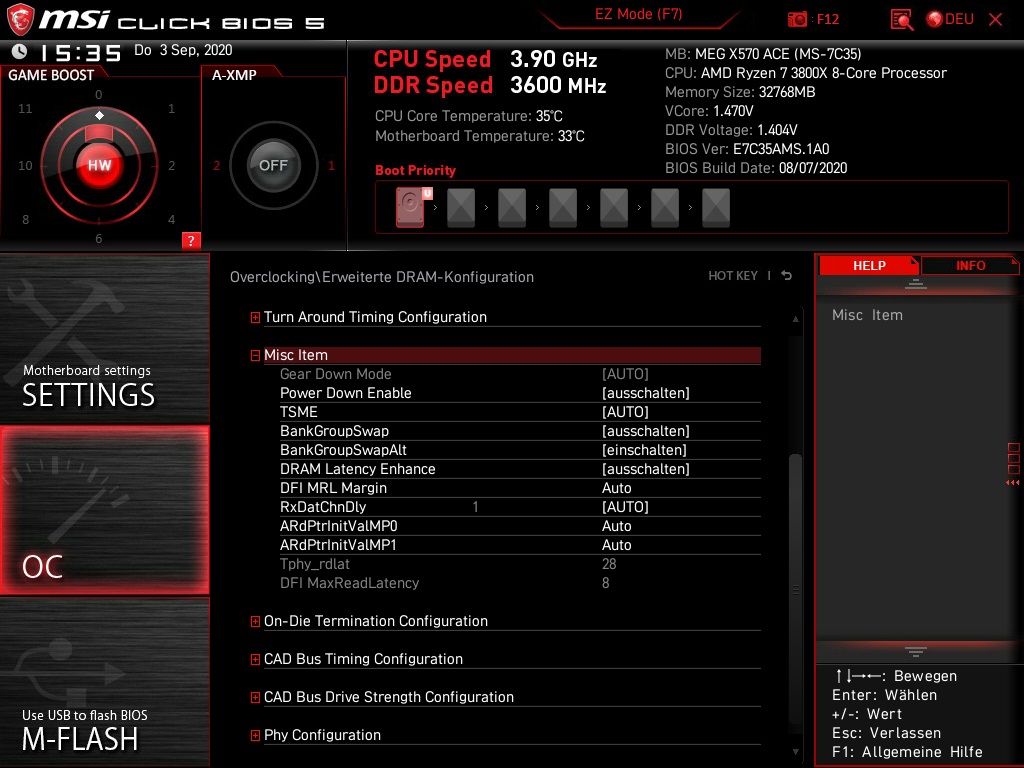The height and width of the screenshot is (768, 1024).
Task: Switch to the INFO tab
Action: point(970,266)
